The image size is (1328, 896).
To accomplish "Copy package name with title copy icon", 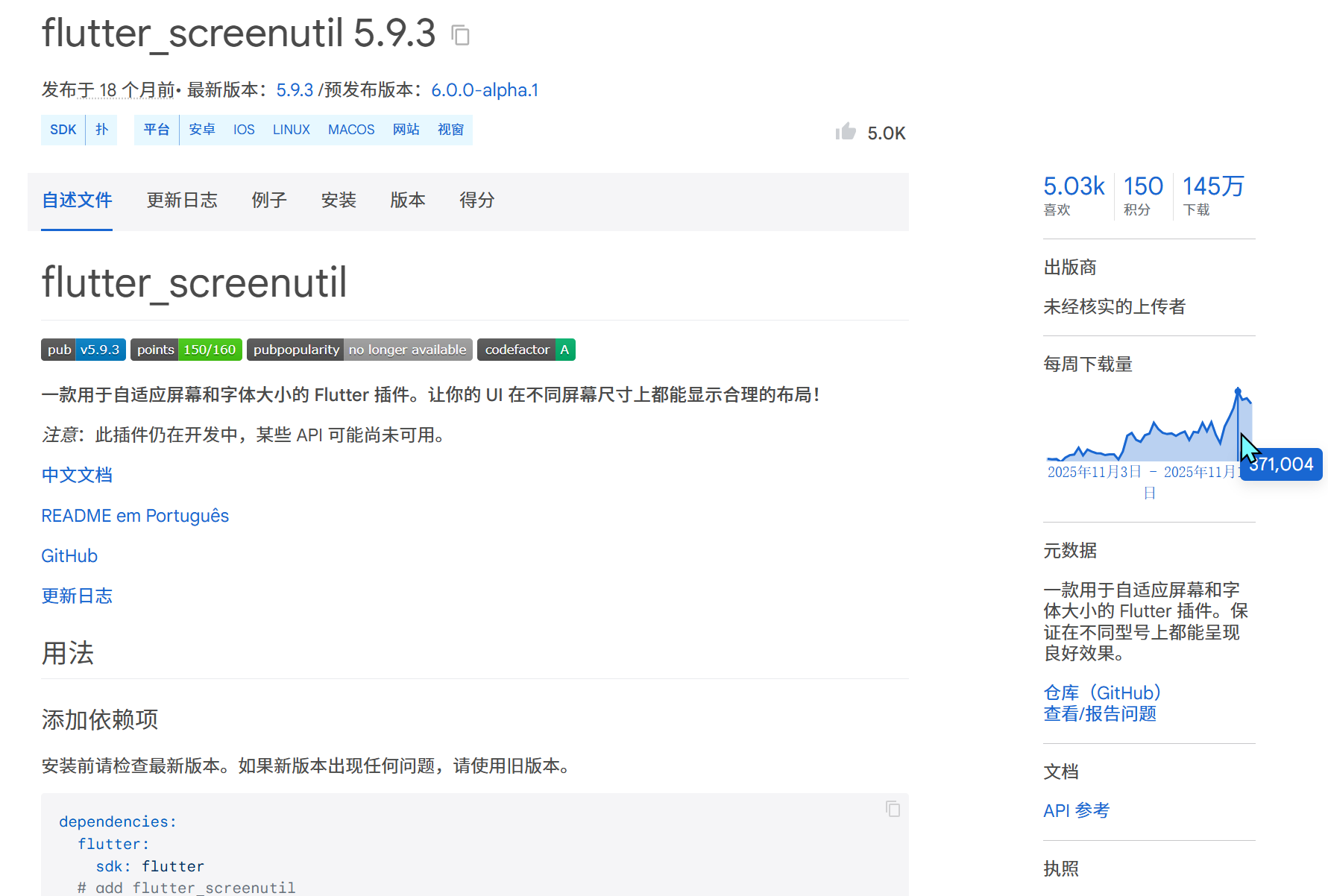I will 461,35.
